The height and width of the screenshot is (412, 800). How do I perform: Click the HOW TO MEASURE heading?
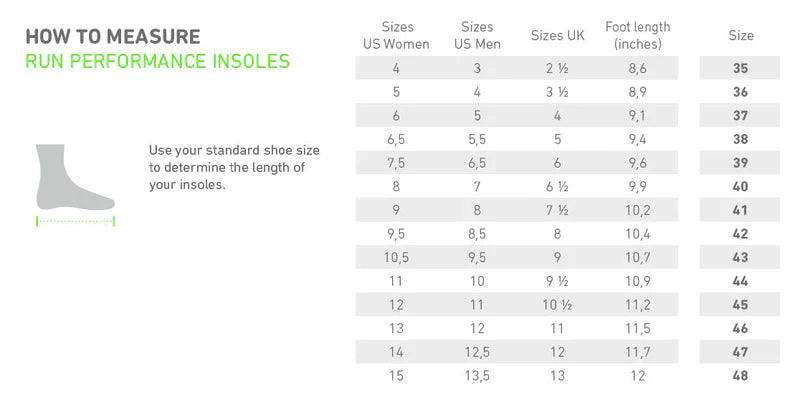(x=112, y=37)
